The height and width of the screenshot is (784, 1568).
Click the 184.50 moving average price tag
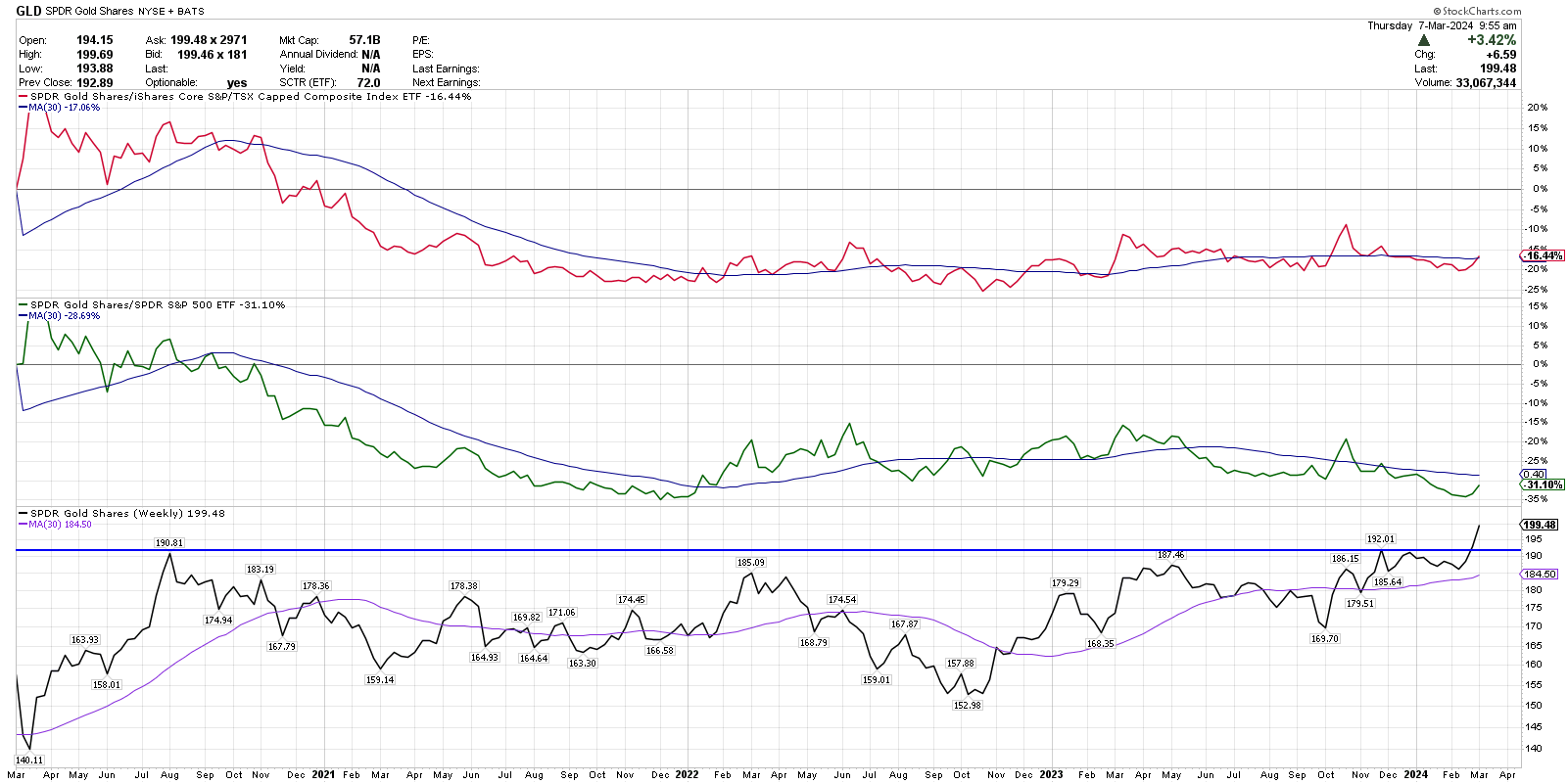point(1540,575)
